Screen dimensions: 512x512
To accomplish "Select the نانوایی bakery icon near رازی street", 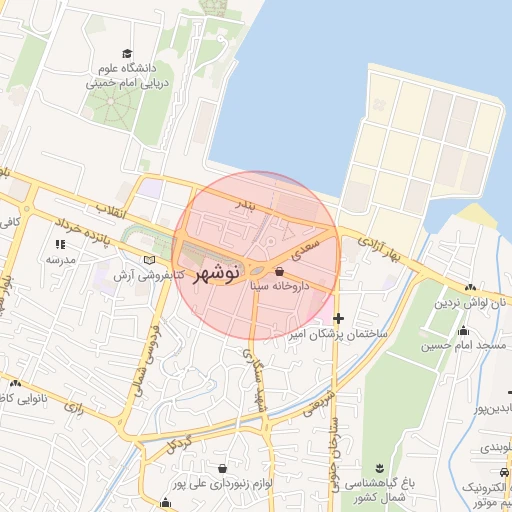I will point(15,384).
